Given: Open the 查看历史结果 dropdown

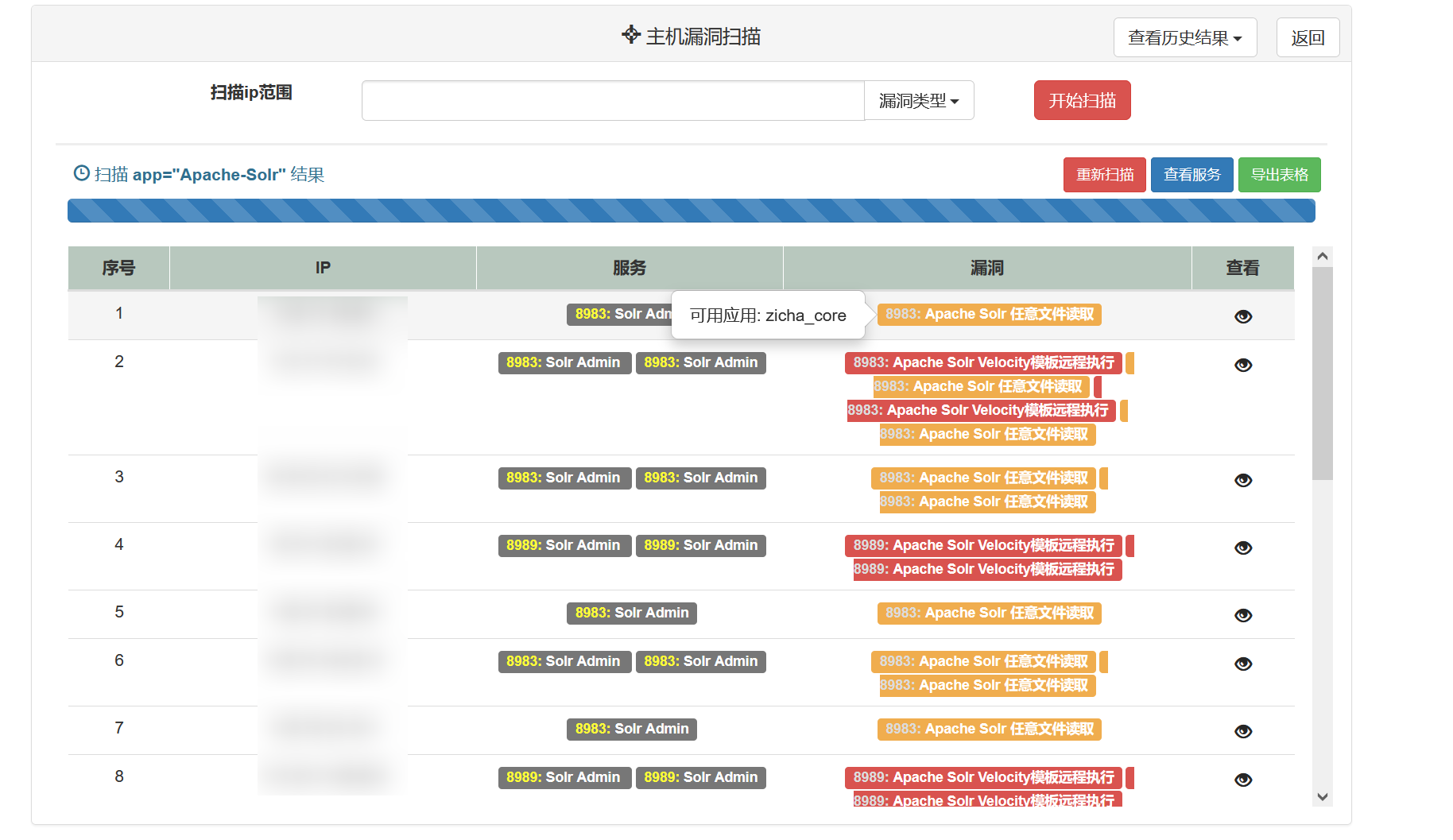Looking at the screenshot, I should [x=1185, y=37].
